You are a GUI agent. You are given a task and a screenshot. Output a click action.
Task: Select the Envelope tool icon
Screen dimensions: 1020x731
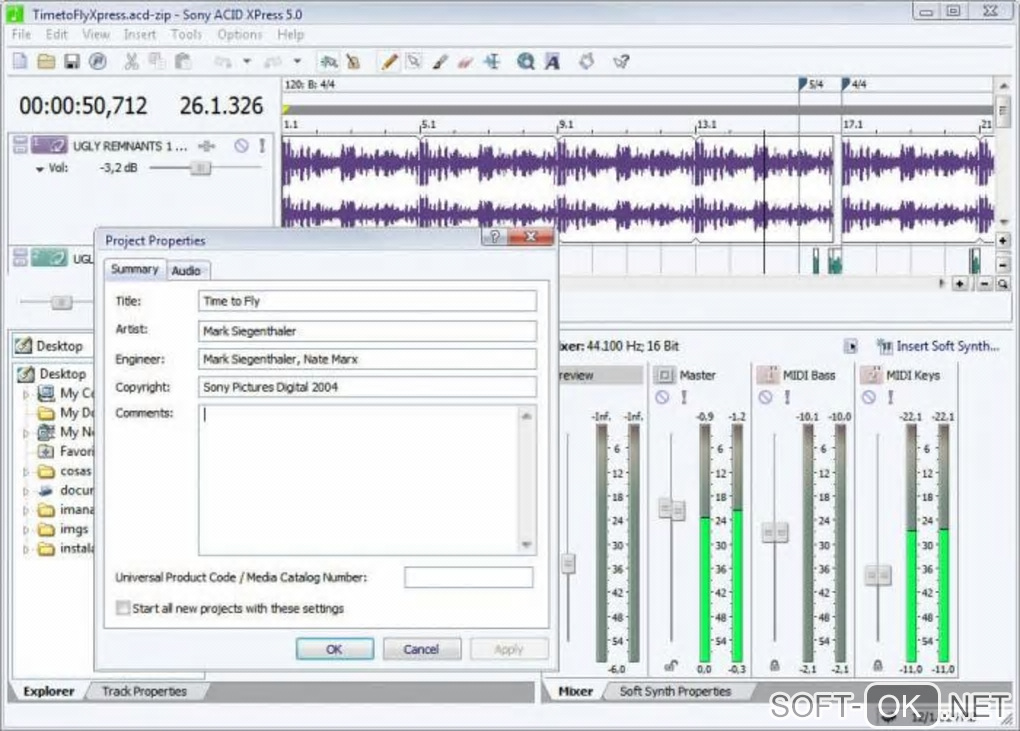[x=492, y=62]
